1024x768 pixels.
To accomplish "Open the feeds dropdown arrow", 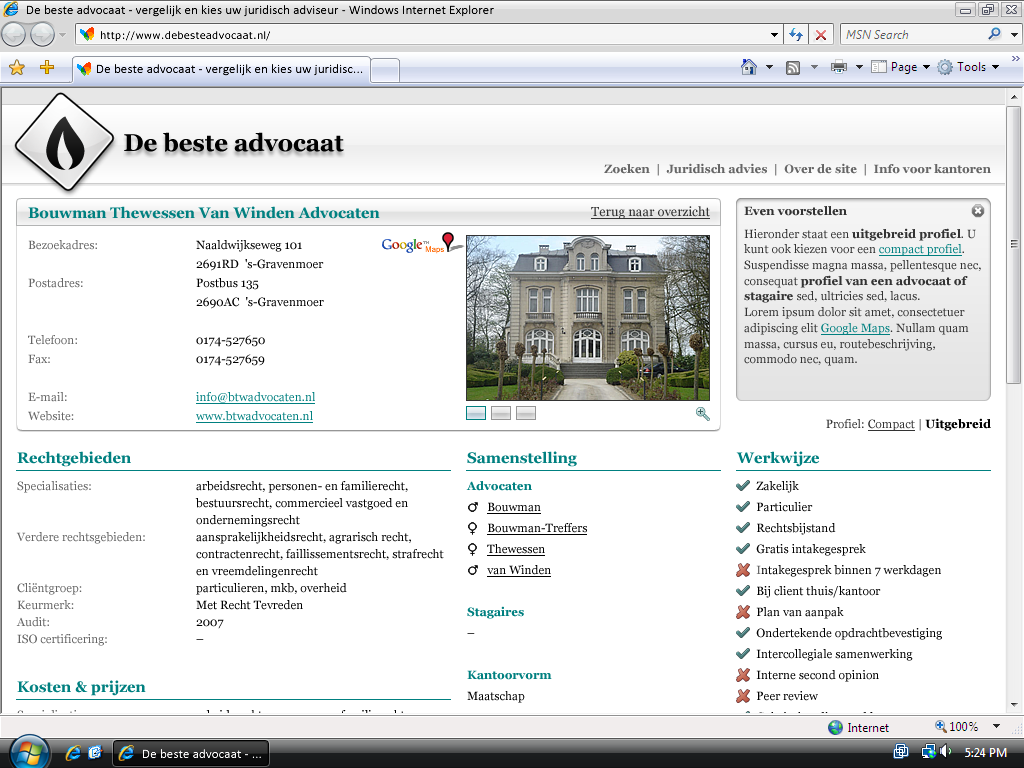I will 814,67.
